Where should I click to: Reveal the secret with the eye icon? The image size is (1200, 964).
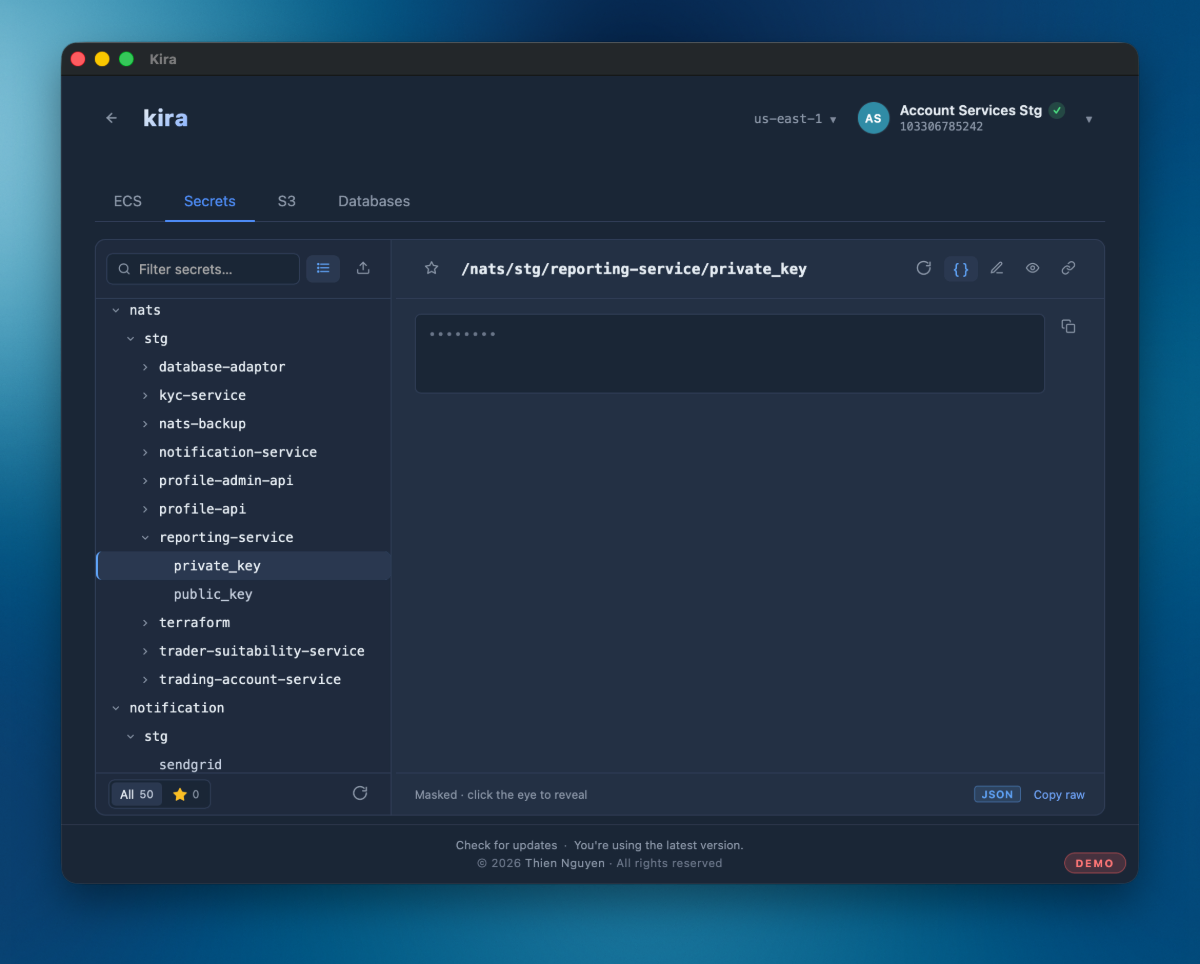tap(1033, 268)
